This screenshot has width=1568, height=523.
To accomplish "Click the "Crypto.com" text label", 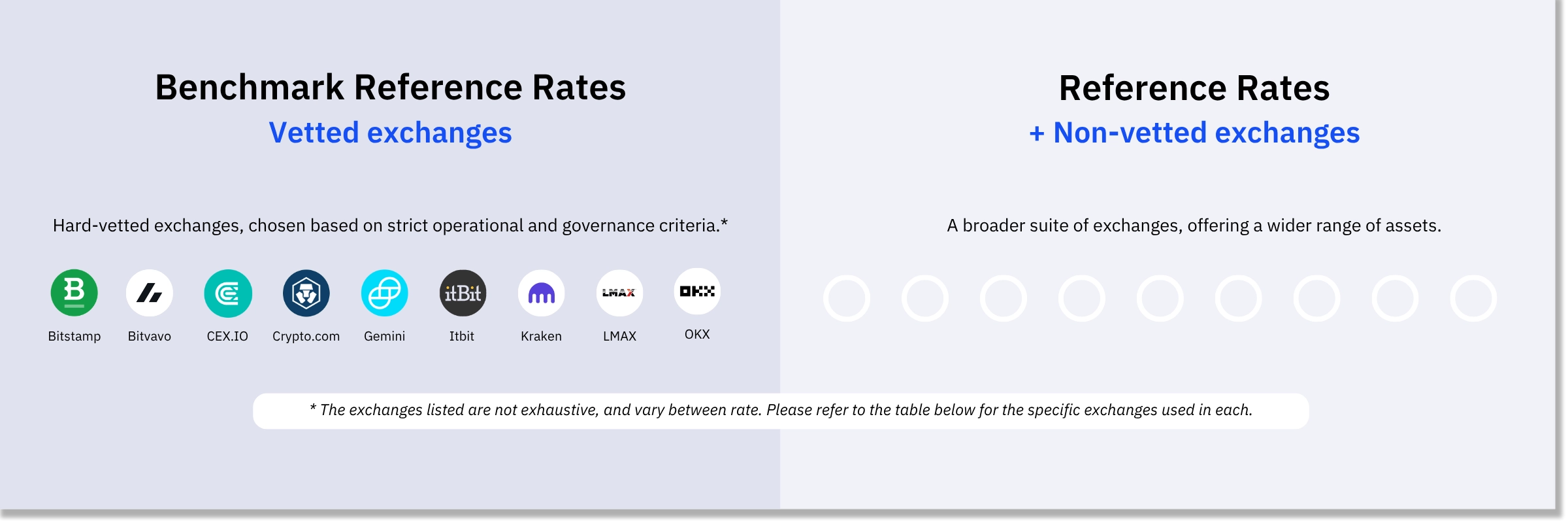I will coord(306,336).
